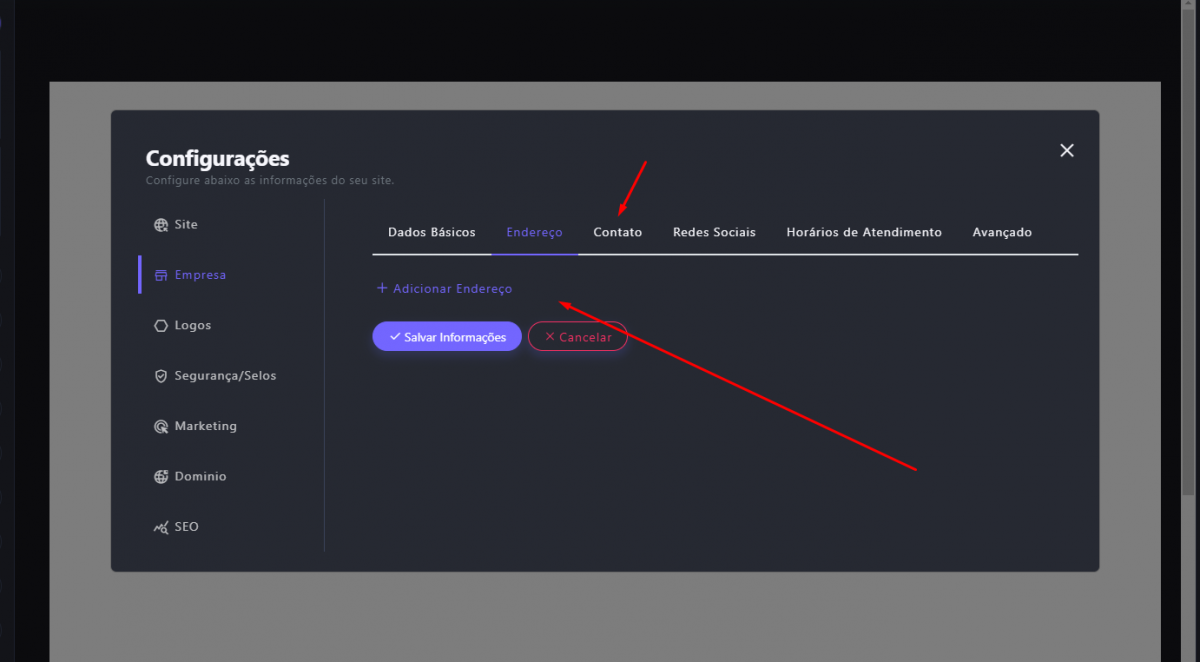This screenshot has width=1200, height=662.
Task: Select the Logos section label in sidebar
Action: [192, 326]
